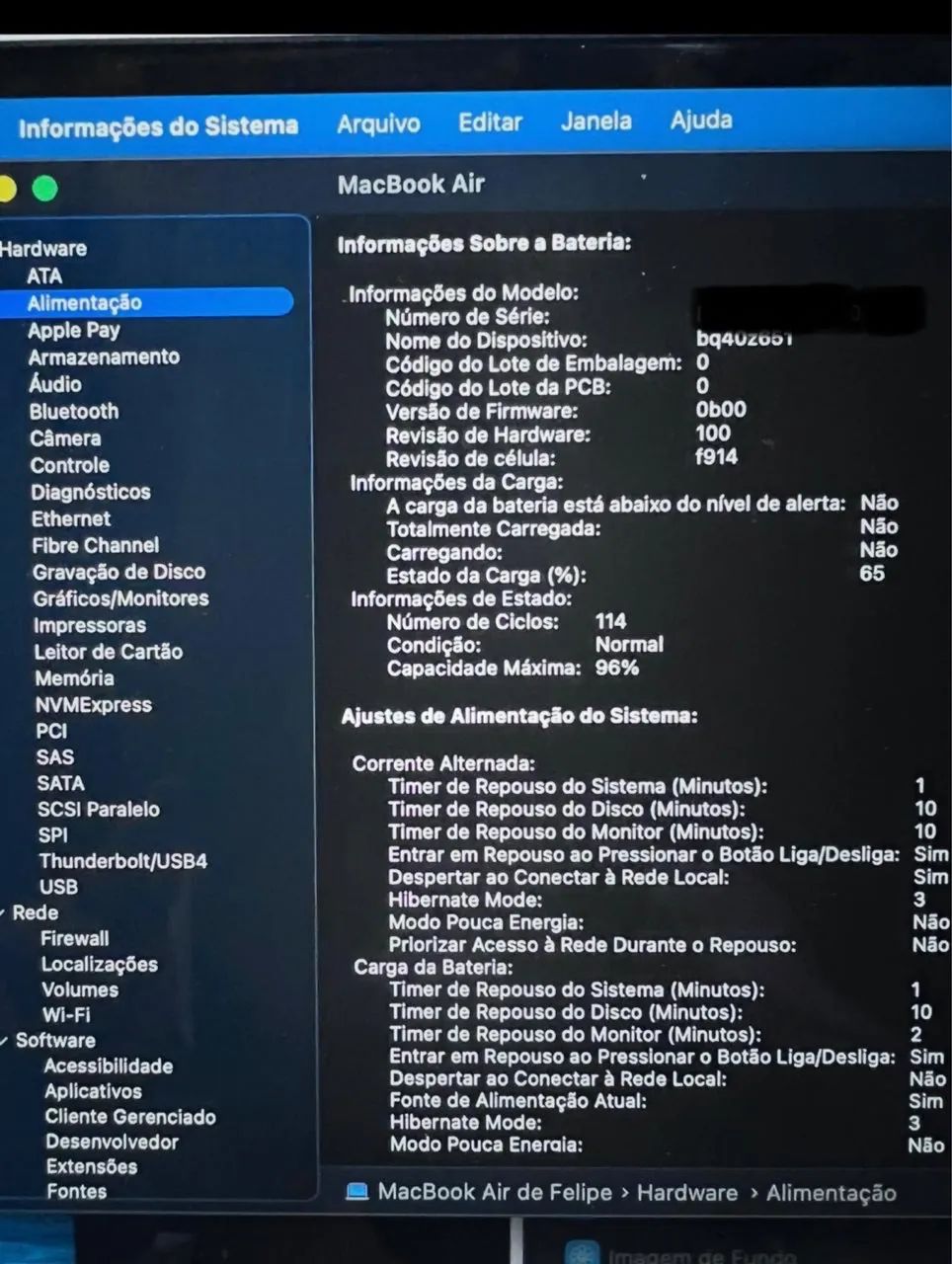Select Armazenamento in the sidebar
952x1264 pixels.
click(x=104, y=356)
